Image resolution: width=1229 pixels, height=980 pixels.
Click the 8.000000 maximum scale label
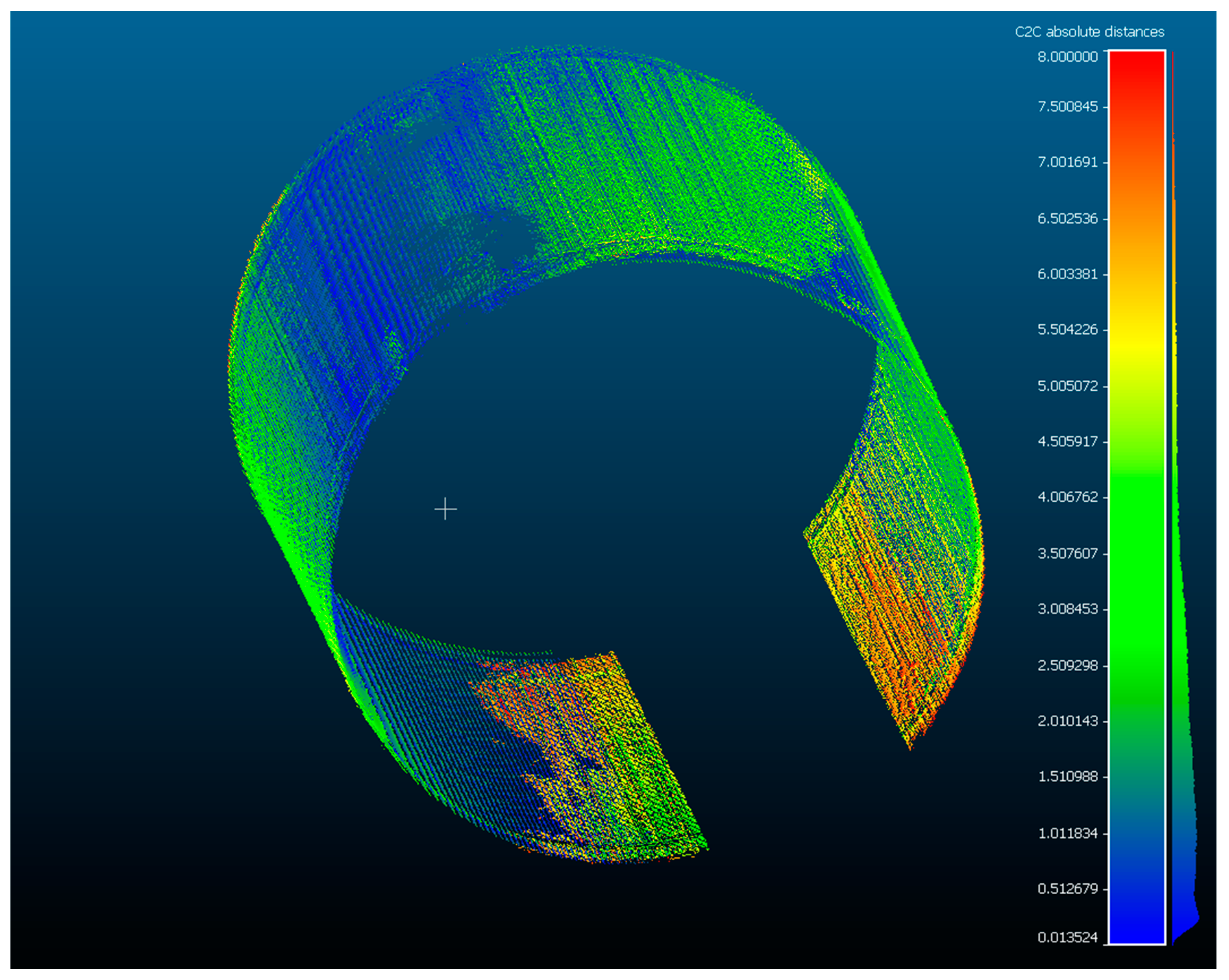click(1067, 57)
